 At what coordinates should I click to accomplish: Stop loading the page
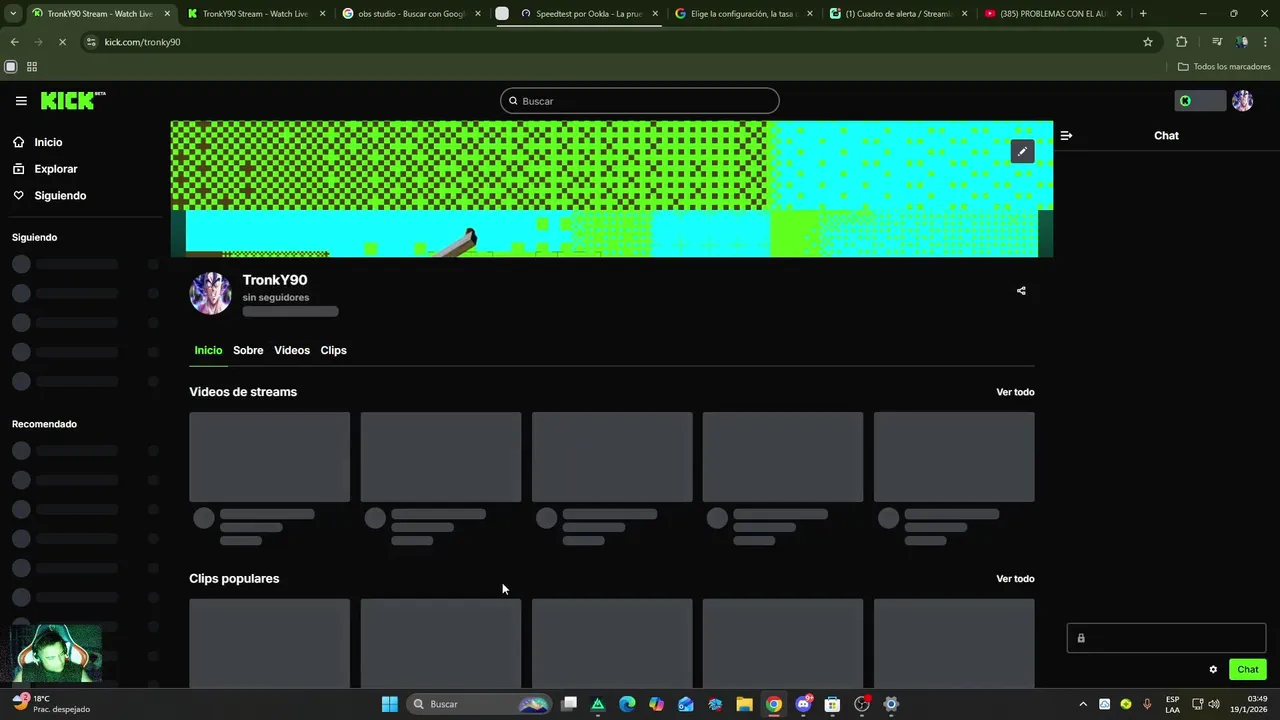[62, 42]
